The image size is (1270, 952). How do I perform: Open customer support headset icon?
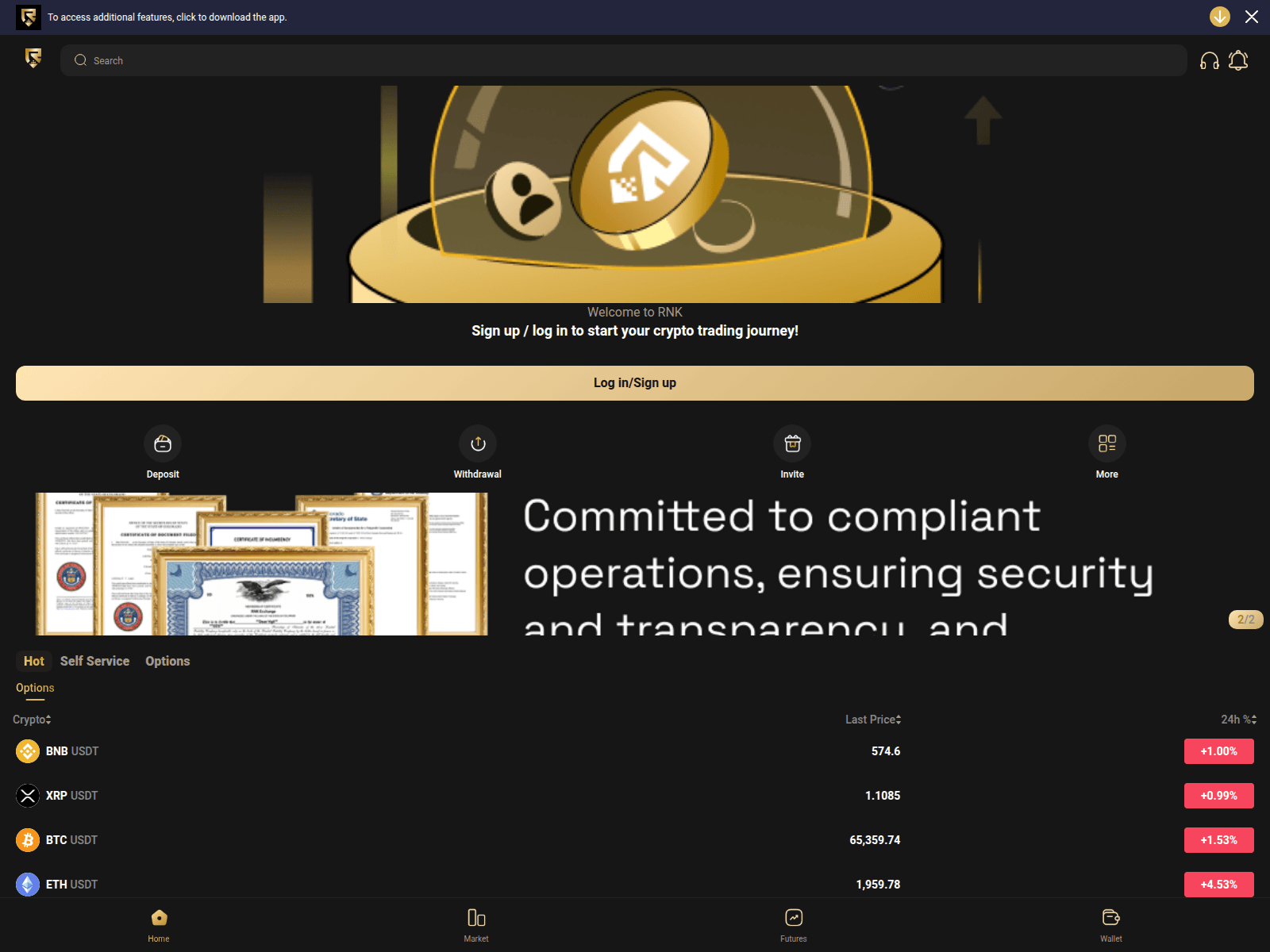coord(1210,60)
